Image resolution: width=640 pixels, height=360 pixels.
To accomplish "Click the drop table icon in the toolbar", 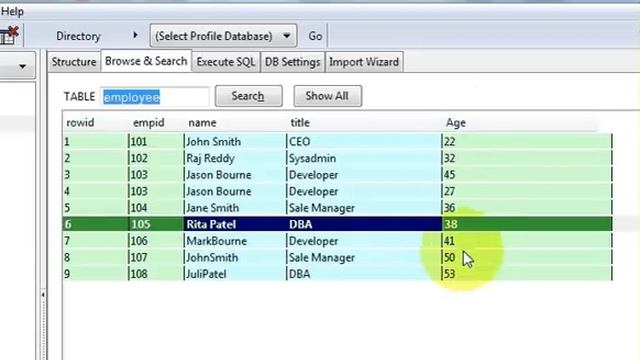I will (9, 36).
